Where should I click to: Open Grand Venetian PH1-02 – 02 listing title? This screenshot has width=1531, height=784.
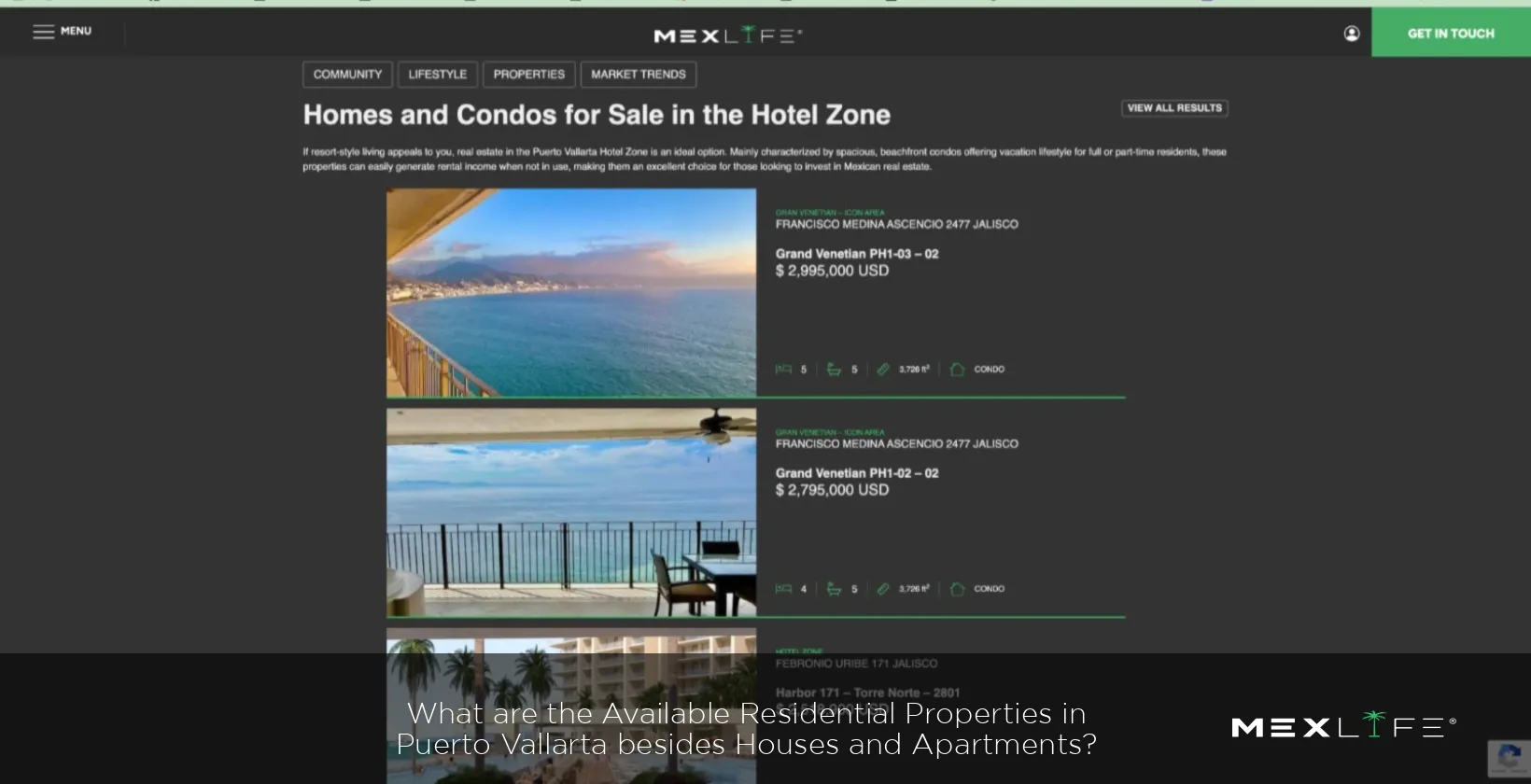tap(857, 473)
